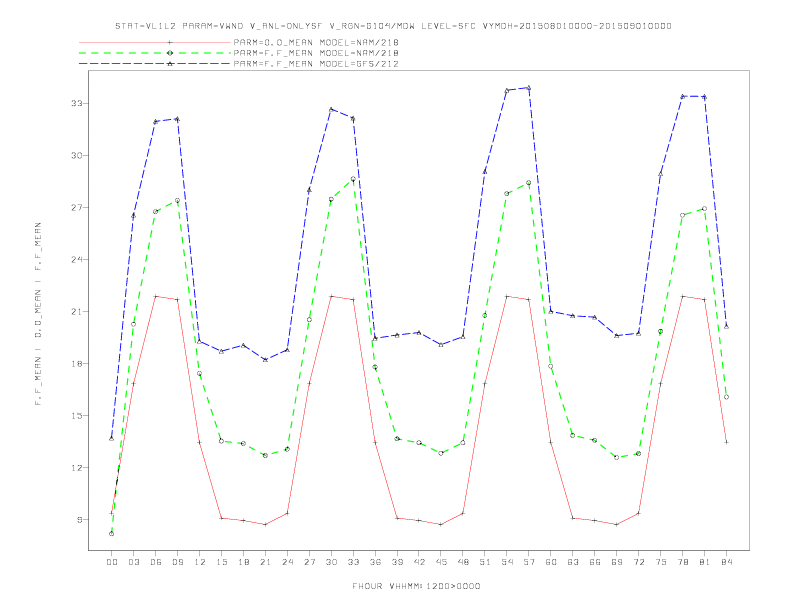792x612 pixels.
Task: Click x-axis forecast hour label 66
Action: tap(595, 562)
